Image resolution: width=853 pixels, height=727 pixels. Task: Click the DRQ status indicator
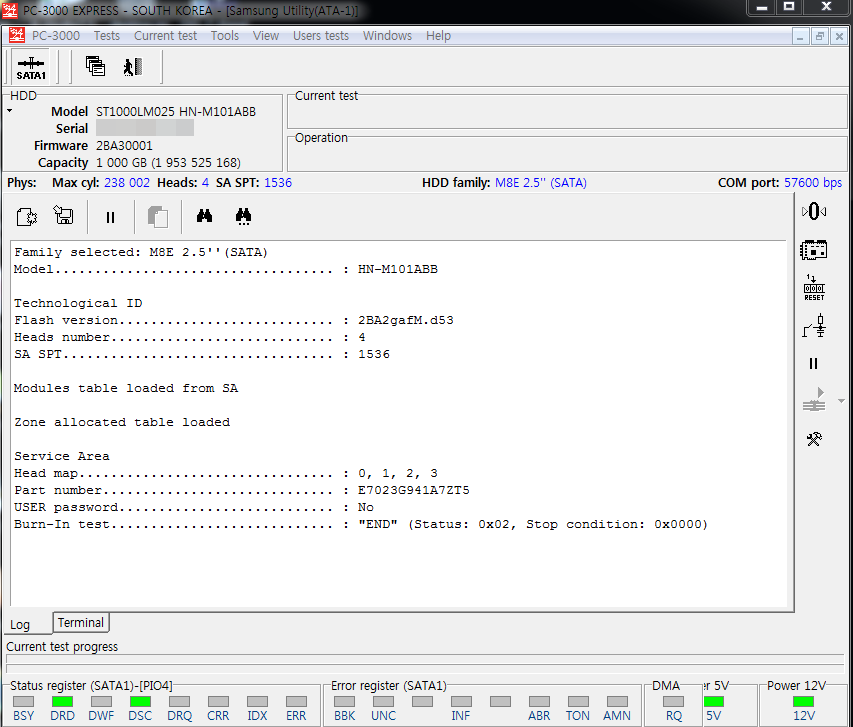[180, 701]
